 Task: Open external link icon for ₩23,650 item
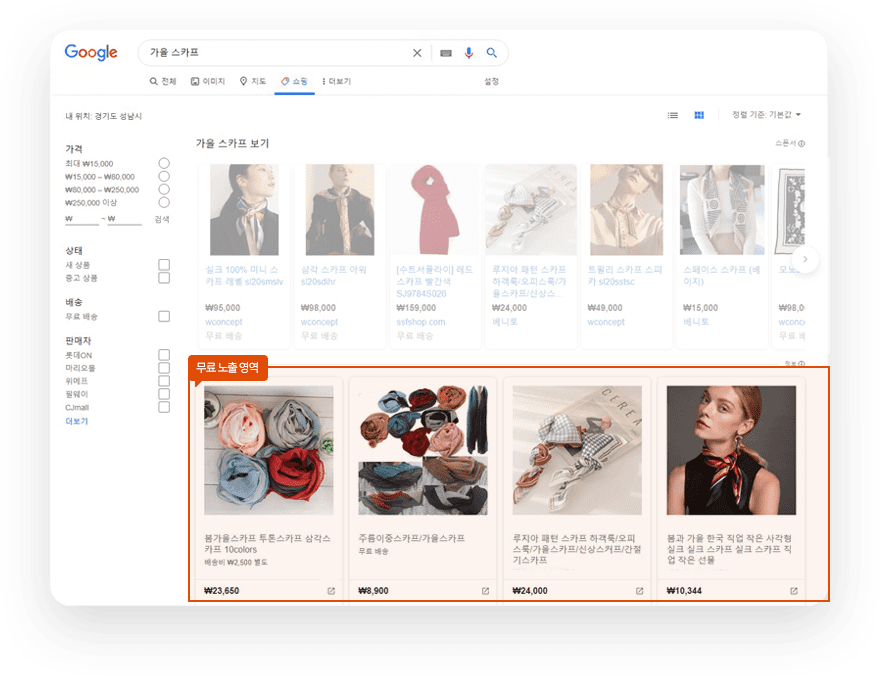point(331,591)
